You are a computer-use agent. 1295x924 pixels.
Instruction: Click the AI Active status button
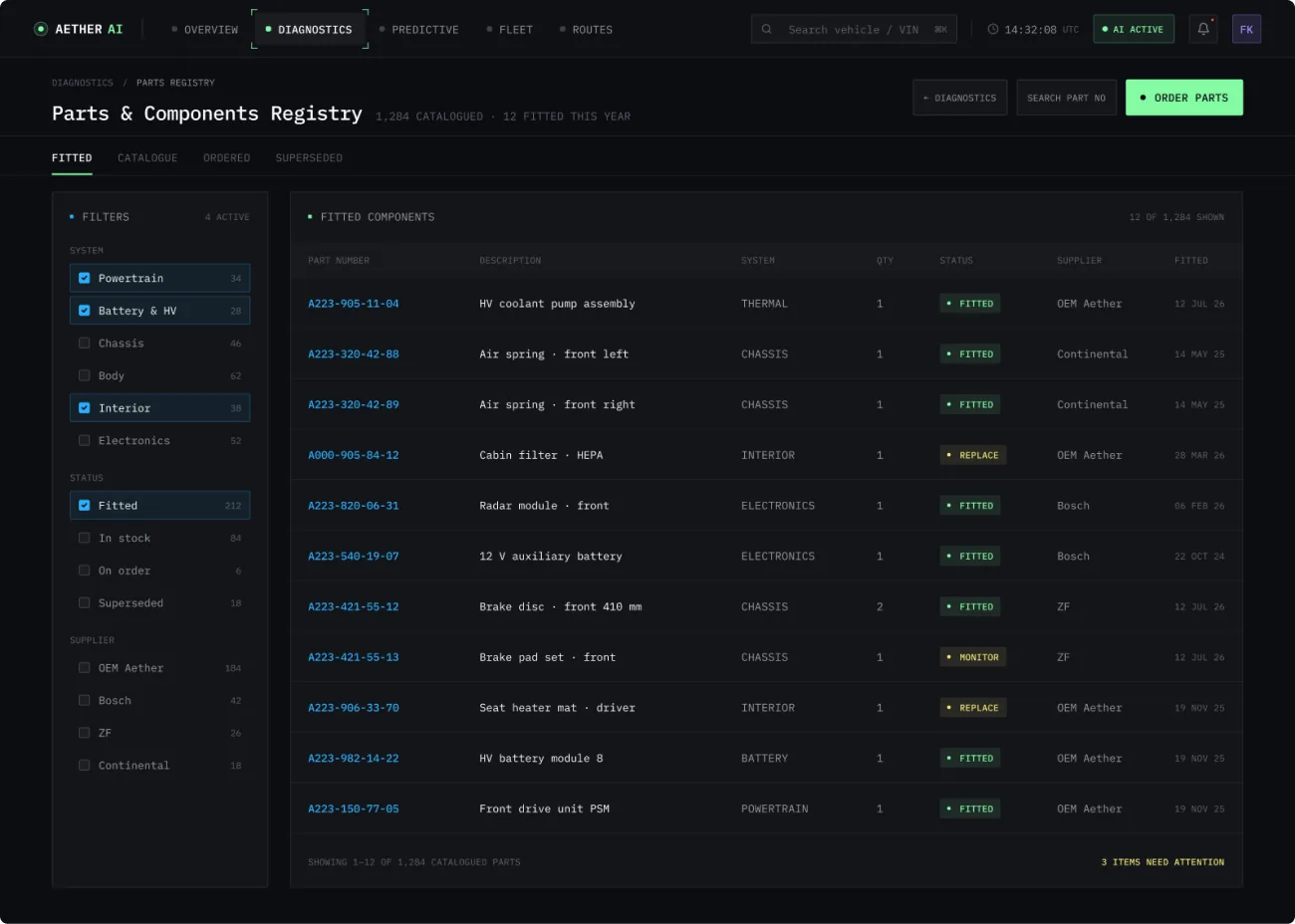pos(1134,29)
